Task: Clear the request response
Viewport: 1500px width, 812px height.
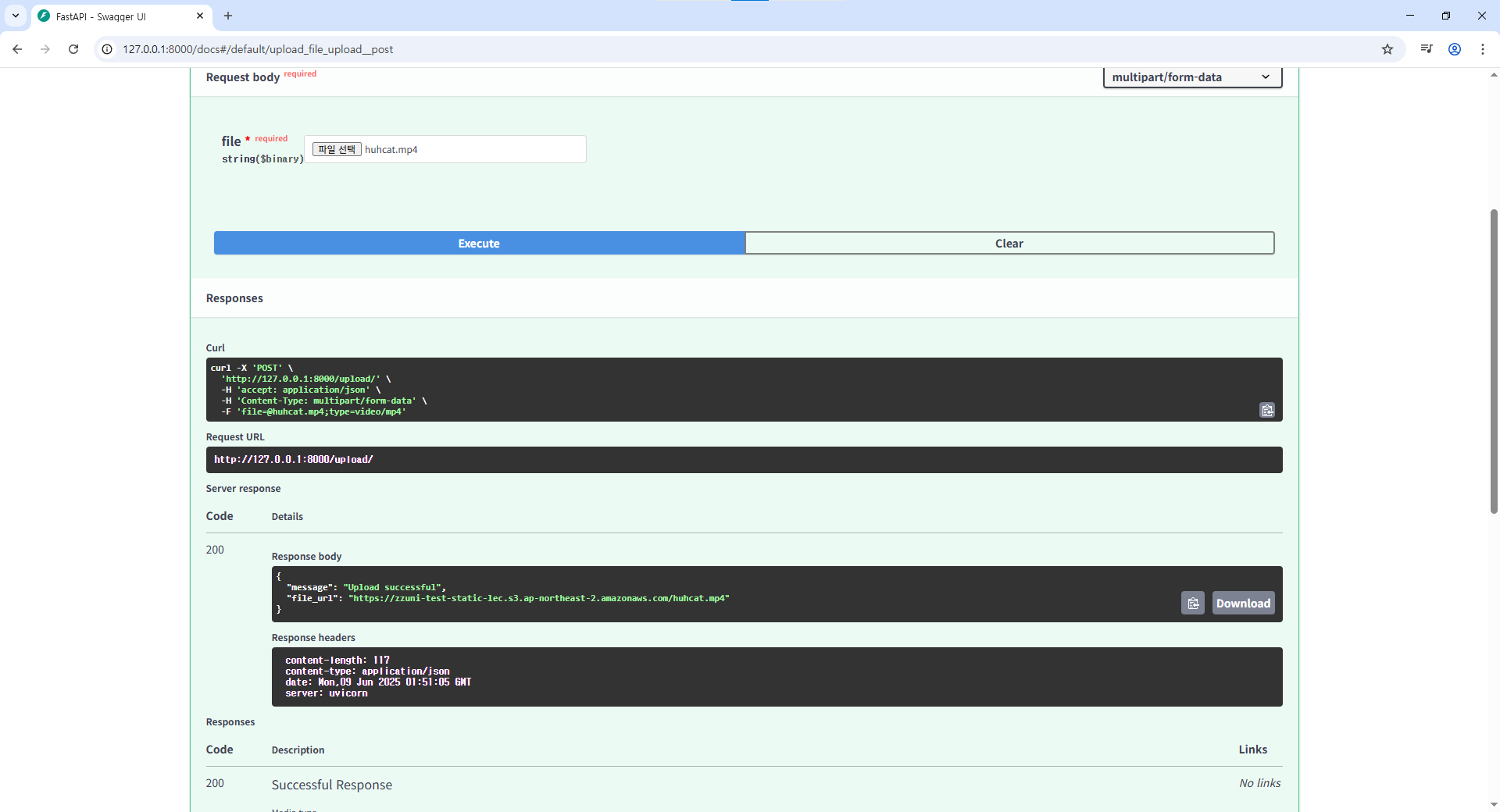Action: (1009, 243)
